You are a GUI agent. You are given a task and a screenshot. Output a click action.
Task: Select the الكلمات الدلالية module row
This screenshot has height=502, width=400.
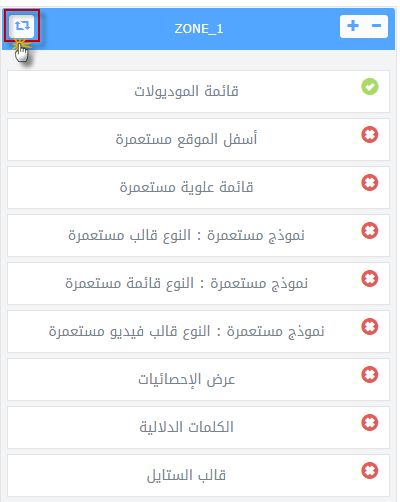[198, 427]
